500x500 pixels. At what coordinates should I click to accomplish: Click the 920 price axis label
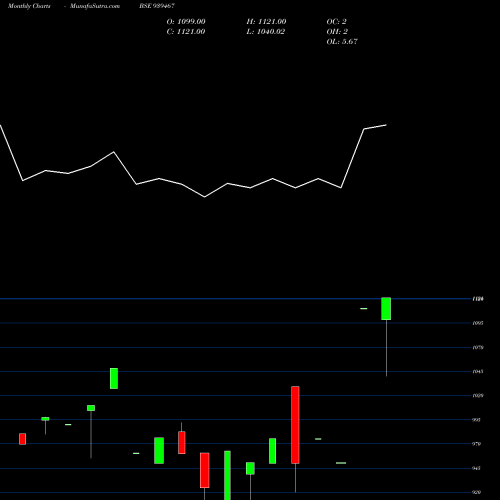coord(477,492)
